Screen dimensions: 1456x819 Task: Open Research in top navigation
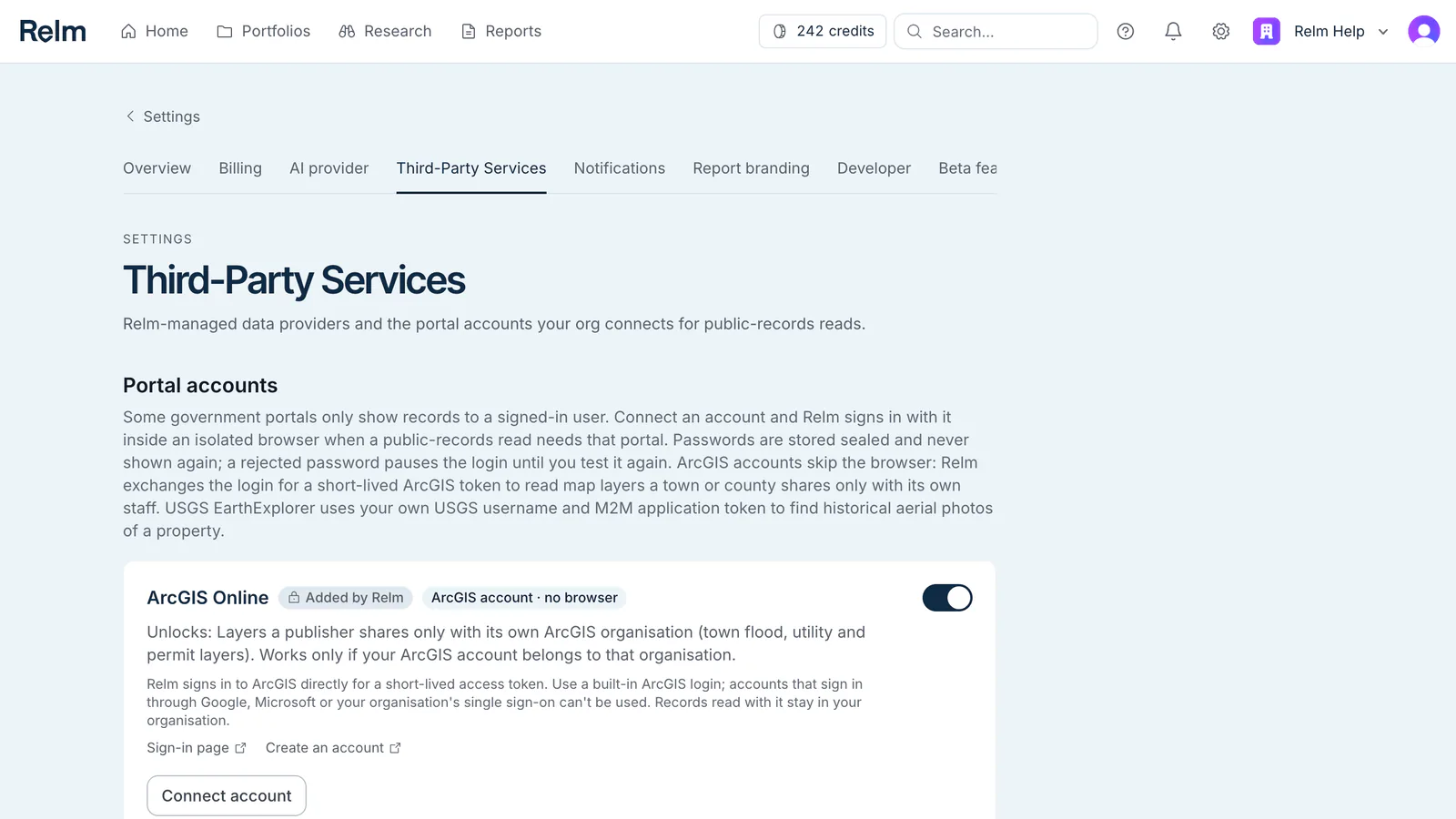click(385, 31)
